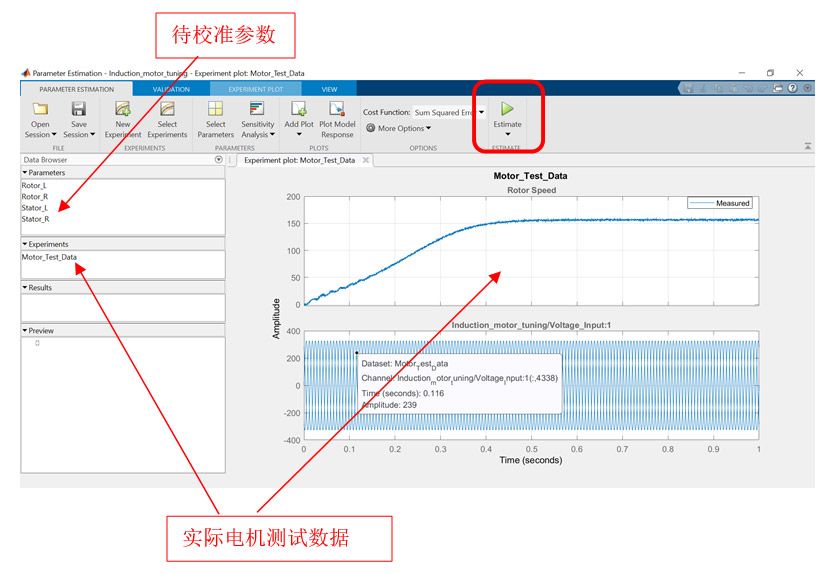
Task: Create a New Experiment
Action: pos(123,109)
